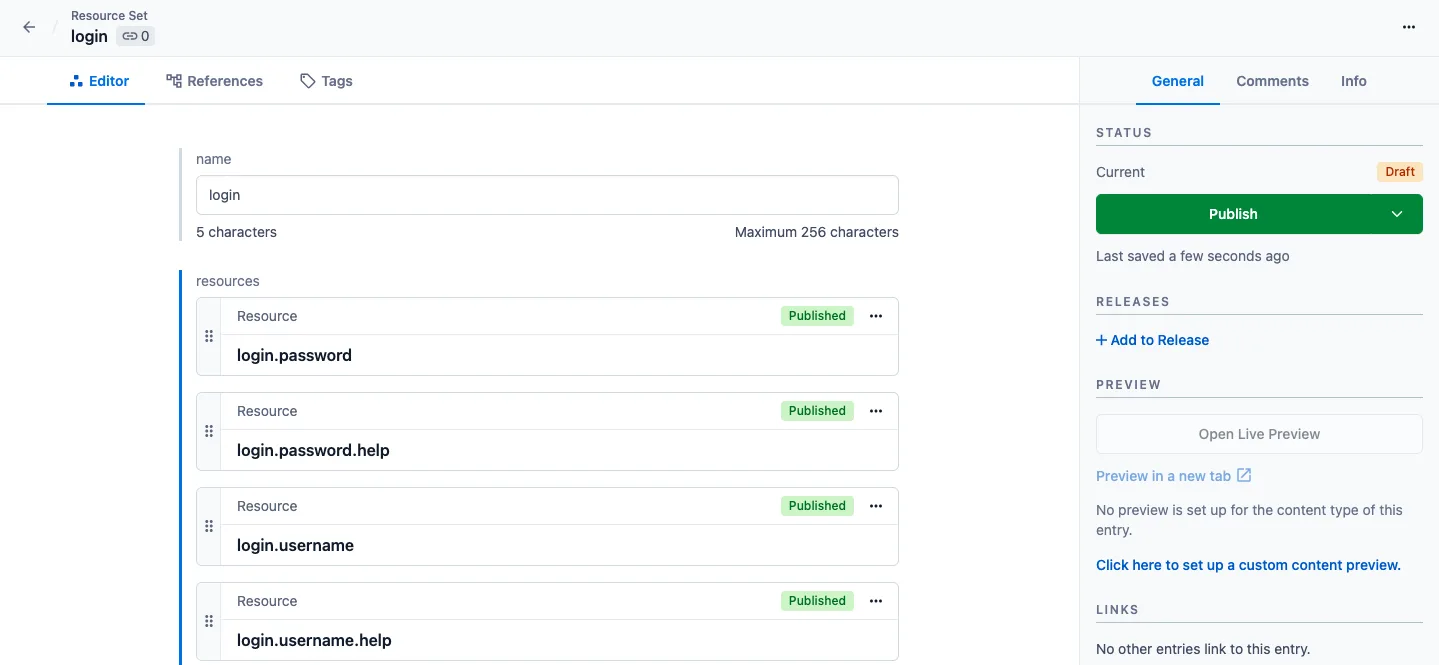Grab the drag handle of login.username.help
Viewport: 1439px width, 665px height.
pos(209,621)
